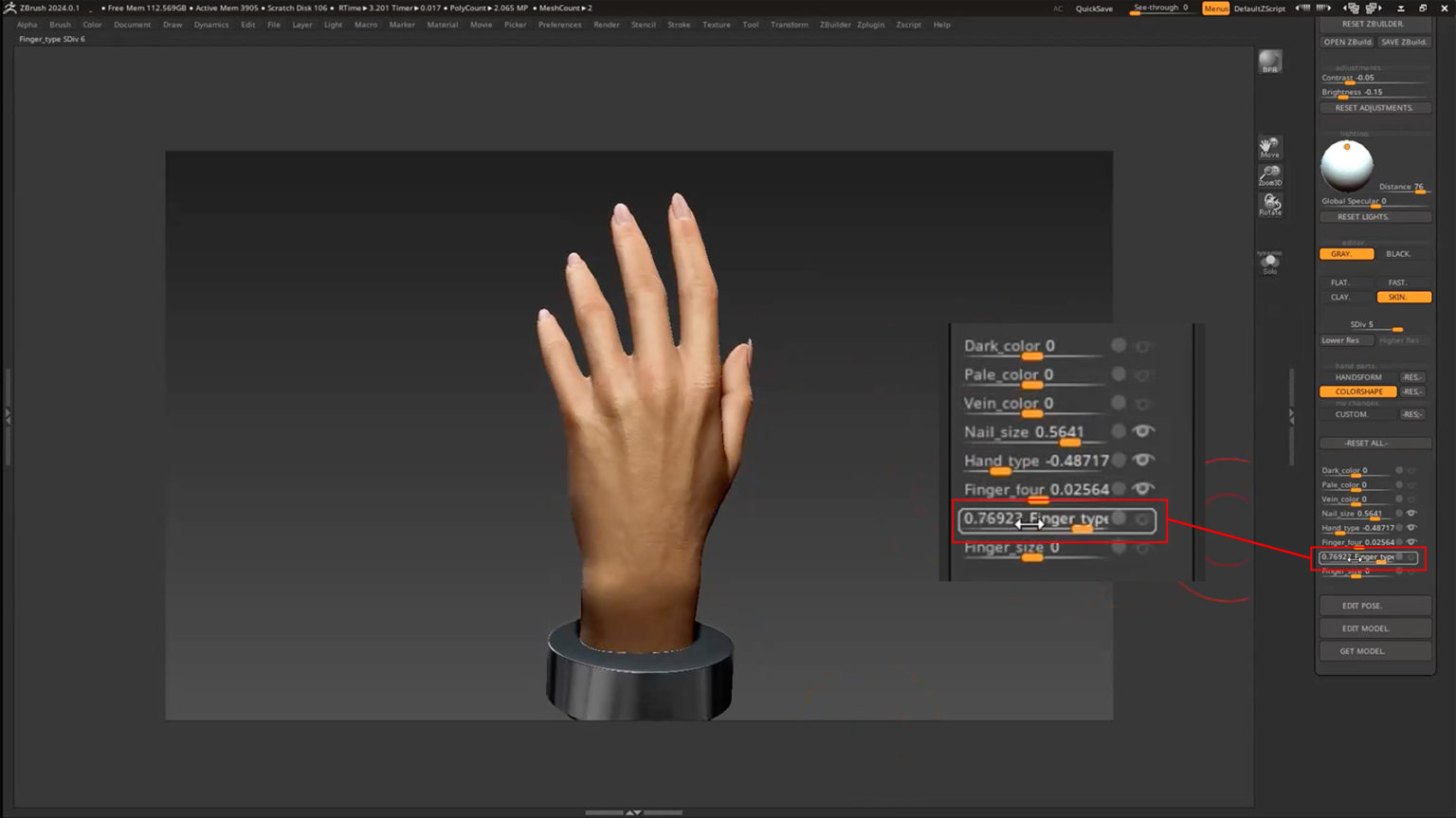Open the Tool menu
Image resolution: width=1456 pixels, height=818 pixels.
click(x=751, y=25)
